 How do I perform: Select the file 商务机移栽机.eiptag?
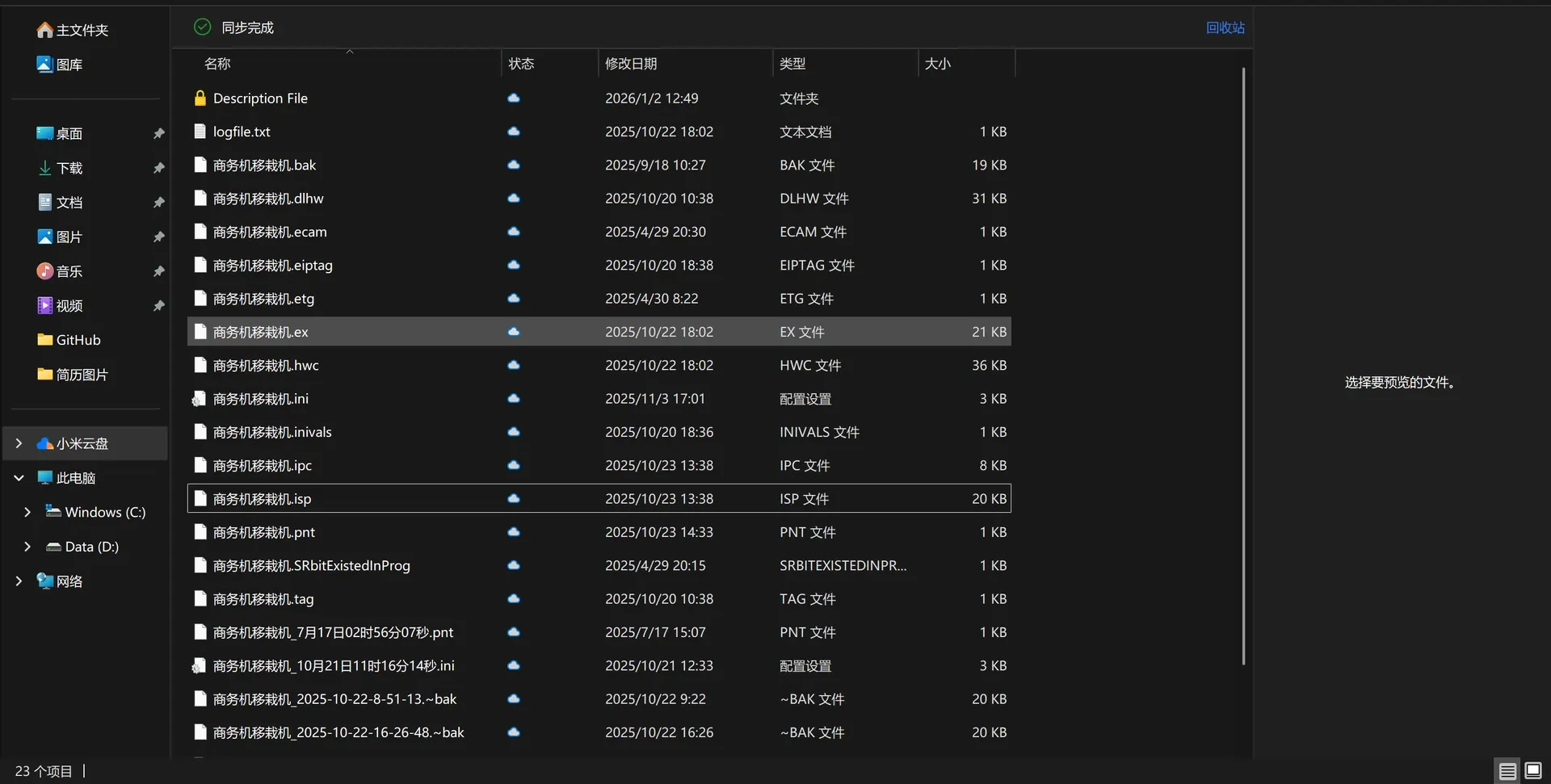click(x=599, y=265)
